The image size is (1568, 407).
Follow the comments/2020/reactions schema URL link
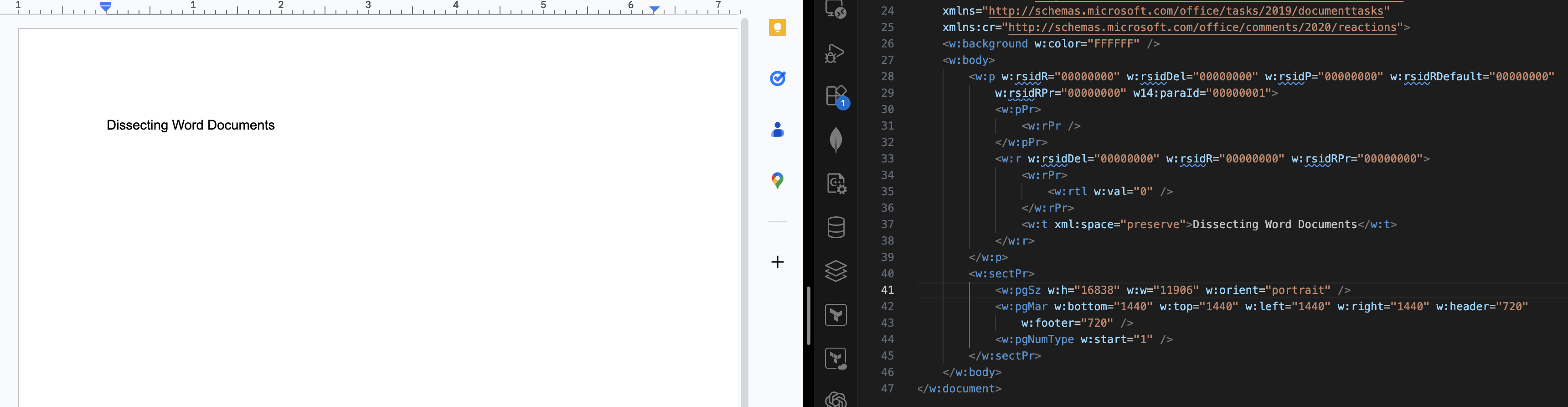pyautogui.click(x=1203, y=27)
